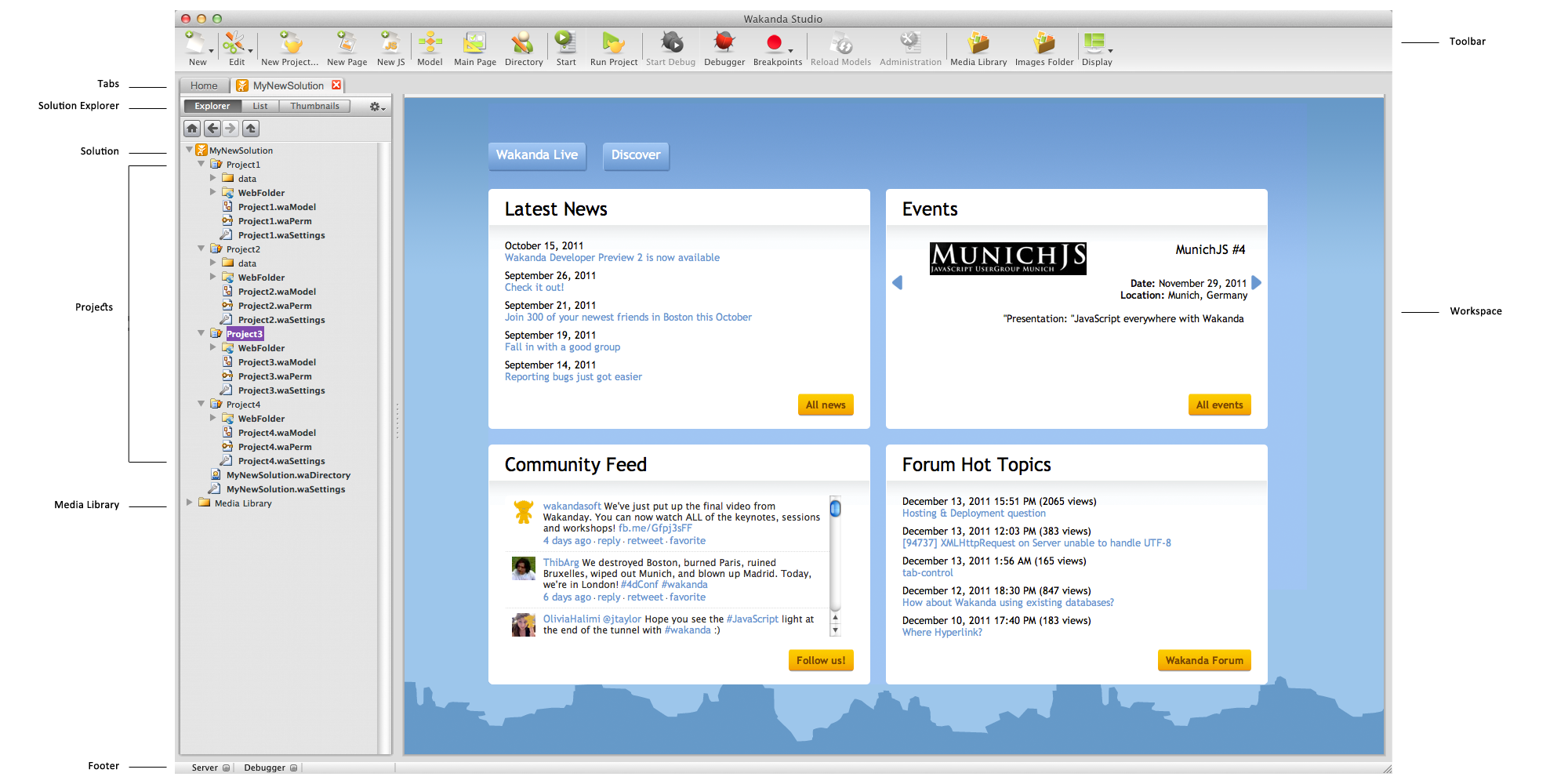Open the Breakpoints dropdown arrow
The image size is (1568, 784).
click(x=790, y=51)
